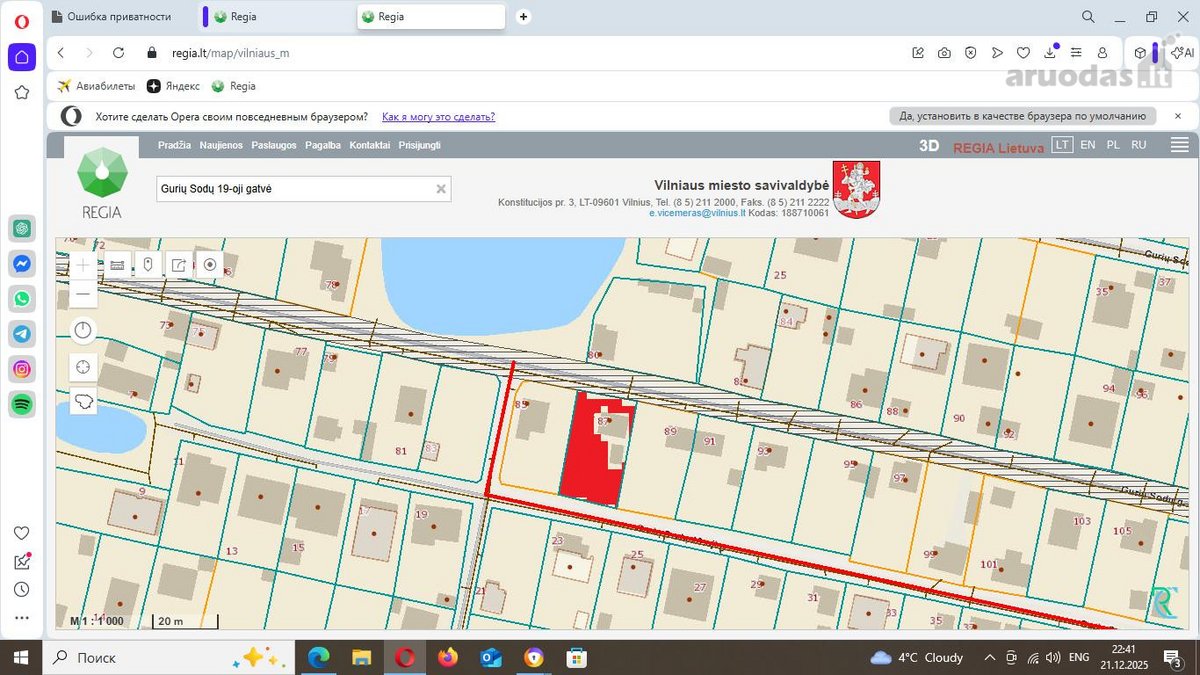The width and height of the screenshot is (1200, 675).
Task: Click the 'Как я могу это сделать?' link
Action: (x=438, y=117)
